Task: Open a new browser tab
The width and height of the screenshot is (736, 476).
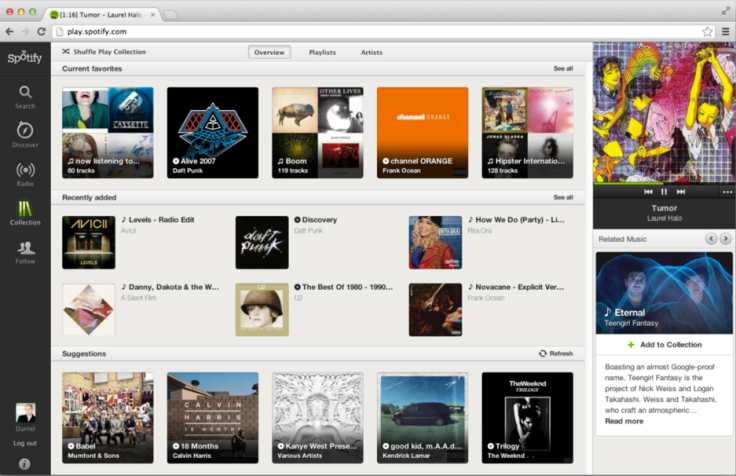Action: coord(170,15)
